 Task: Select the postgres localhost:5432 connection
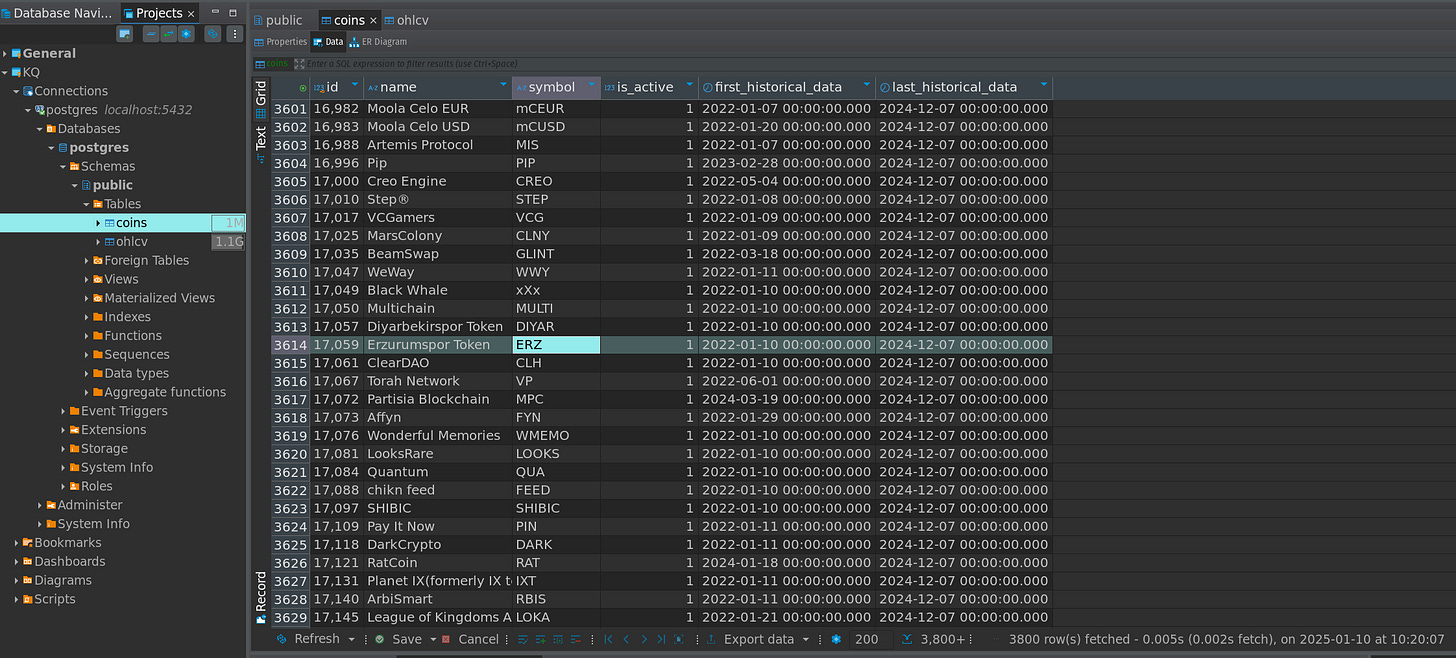pos(118,110)
